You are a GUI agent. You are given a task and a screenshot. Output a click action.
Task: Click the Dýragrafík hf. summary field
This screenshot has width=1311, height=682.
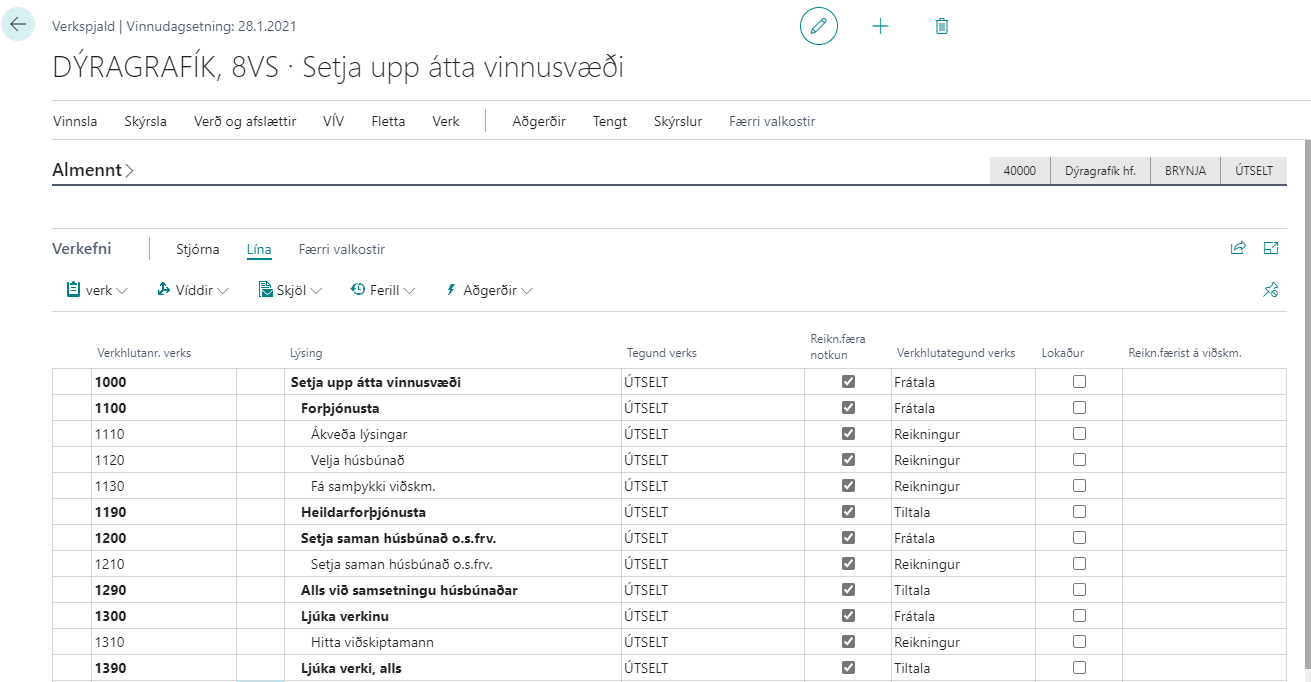[1100, 171]
